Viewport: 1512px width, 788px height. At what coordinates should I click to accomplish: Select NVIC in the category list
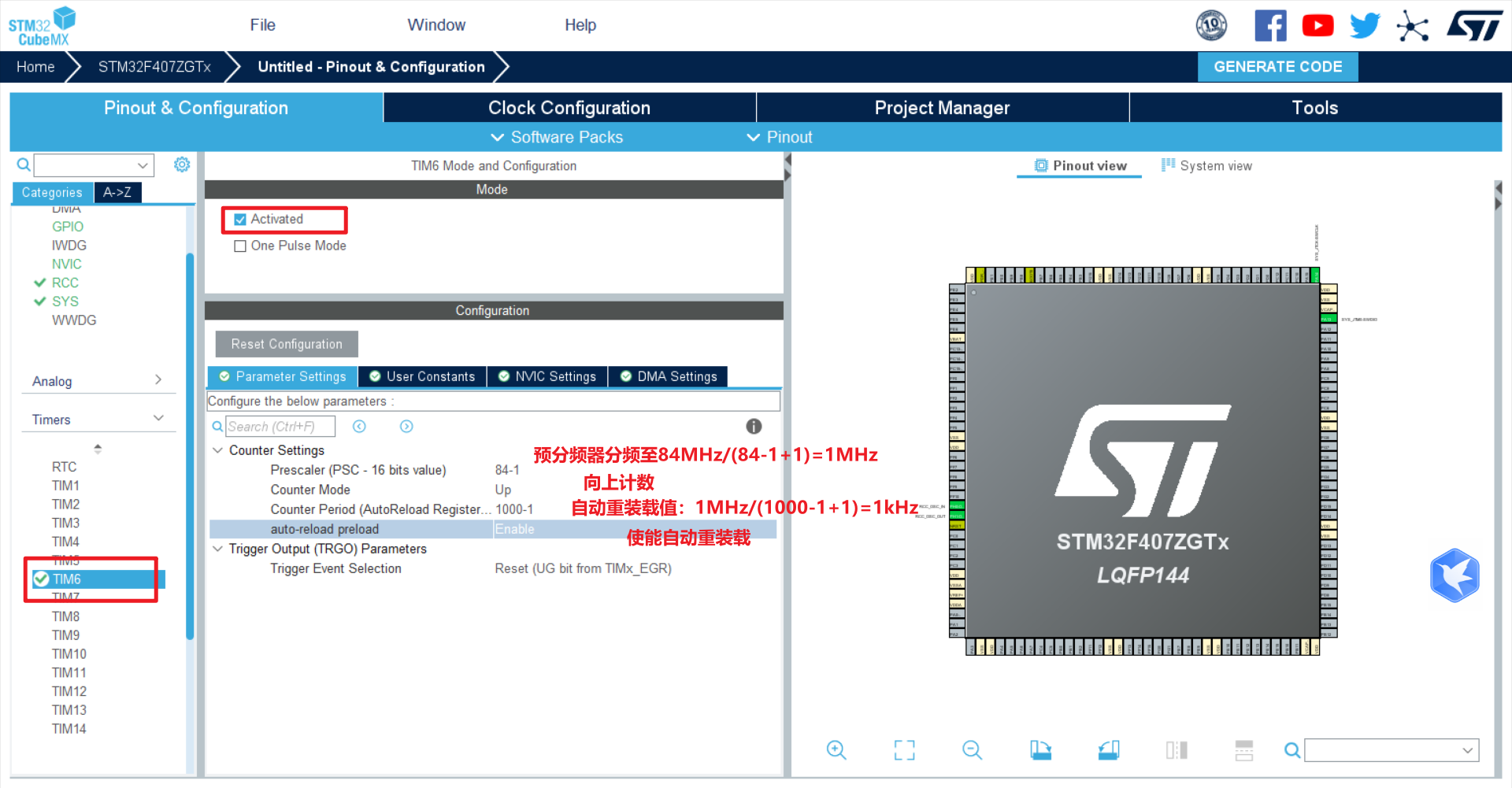66,265
